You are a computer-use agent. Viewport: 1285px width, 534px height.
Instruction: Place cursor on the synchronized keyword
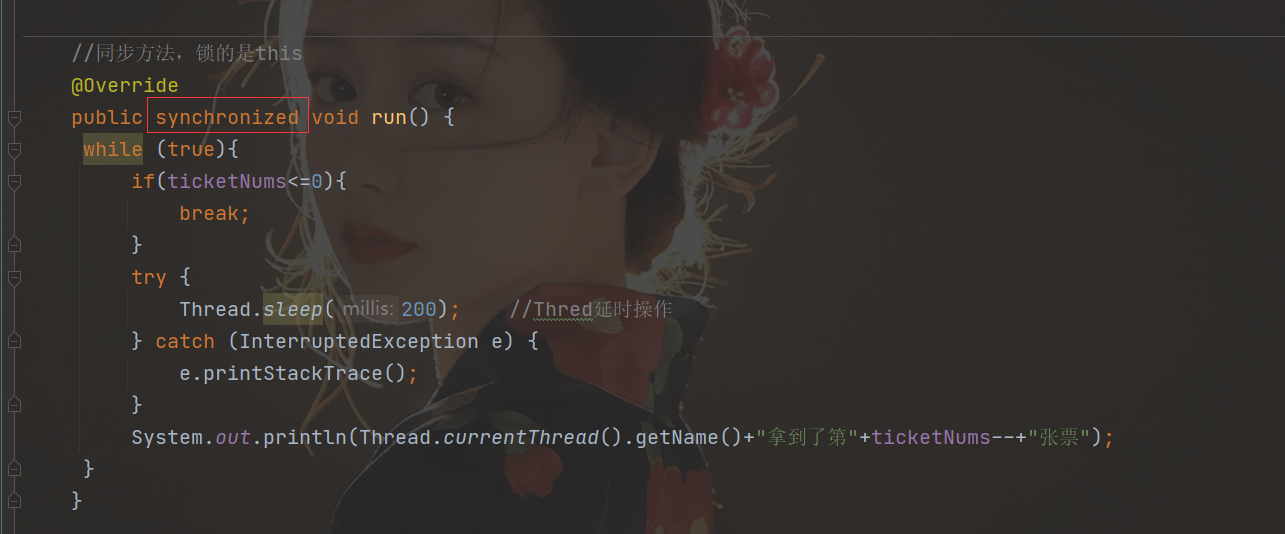(227, 117)
